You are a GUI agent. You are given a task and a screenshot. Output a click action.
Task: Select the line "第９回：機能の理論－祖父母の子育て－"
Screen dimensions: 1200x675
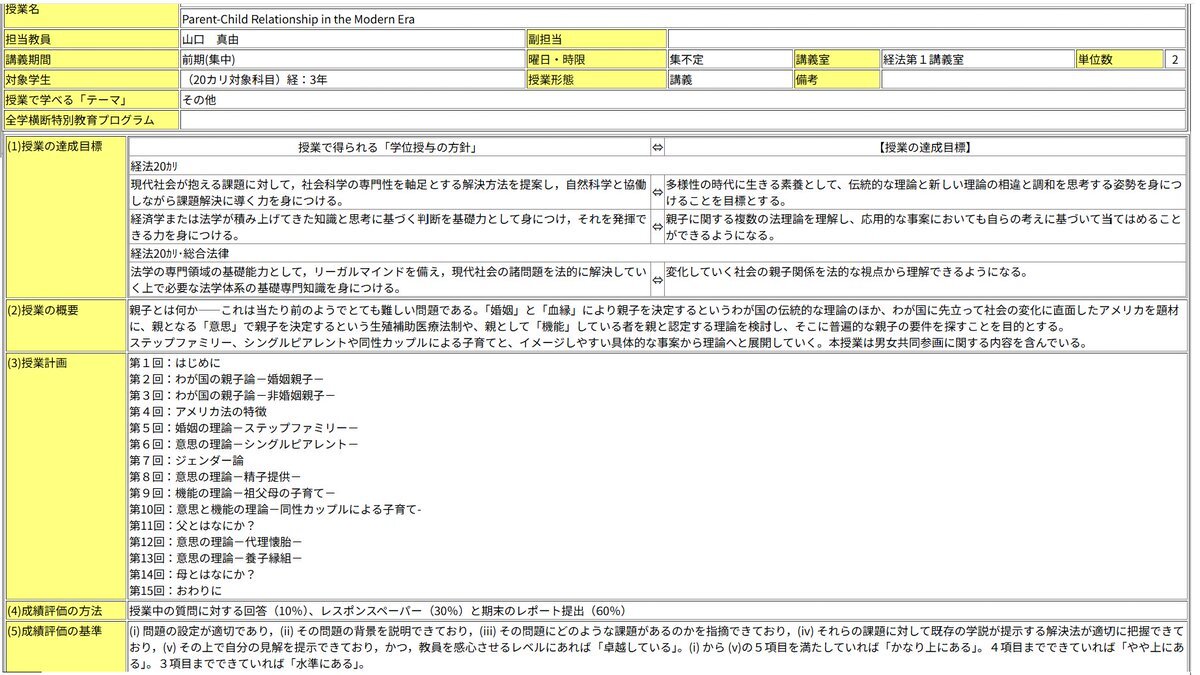pyautogui.click(x=233, y=493)
